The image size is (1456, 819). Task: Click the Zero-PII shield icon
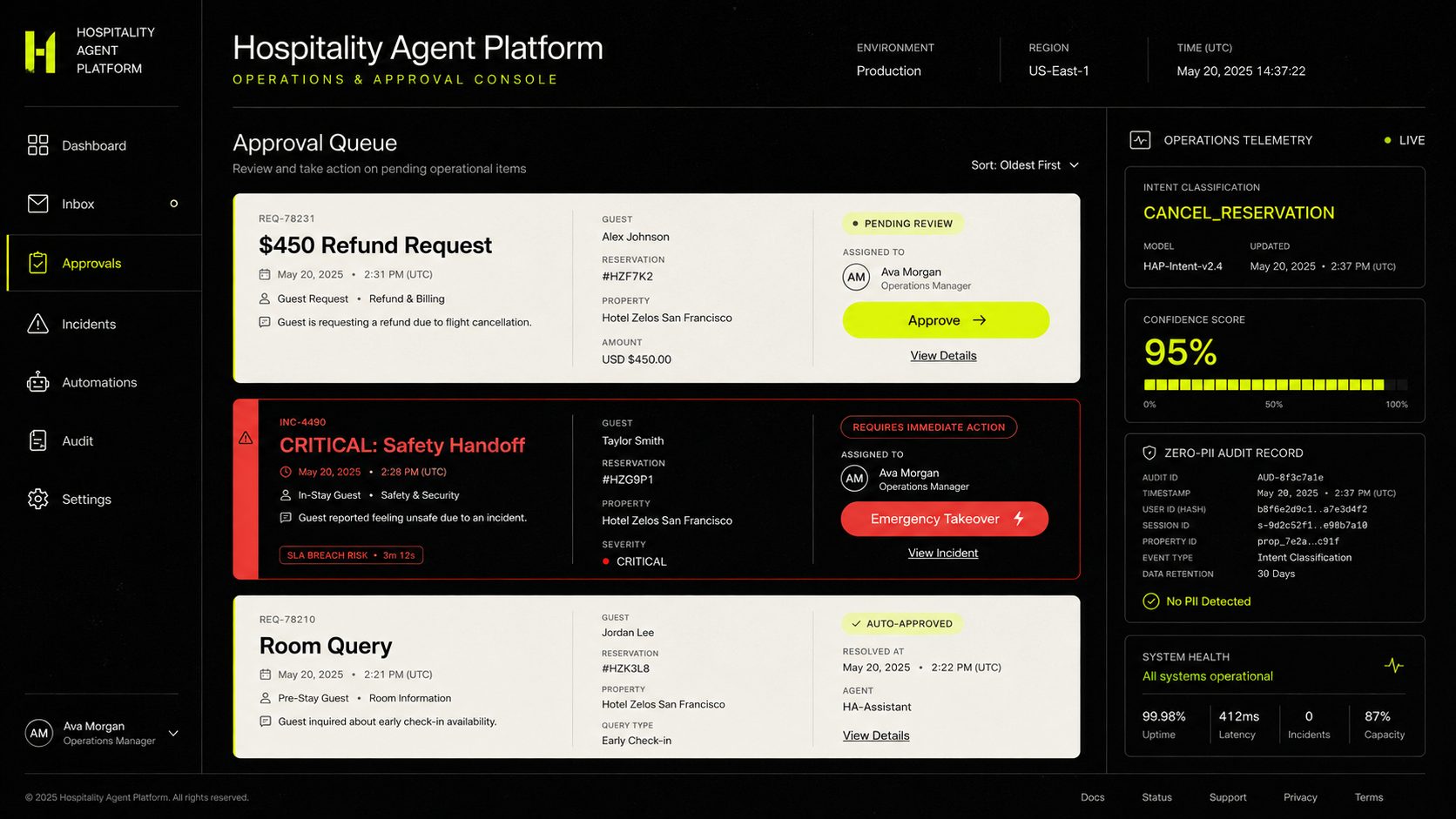pyautogui.click(x=1149, y=453)
